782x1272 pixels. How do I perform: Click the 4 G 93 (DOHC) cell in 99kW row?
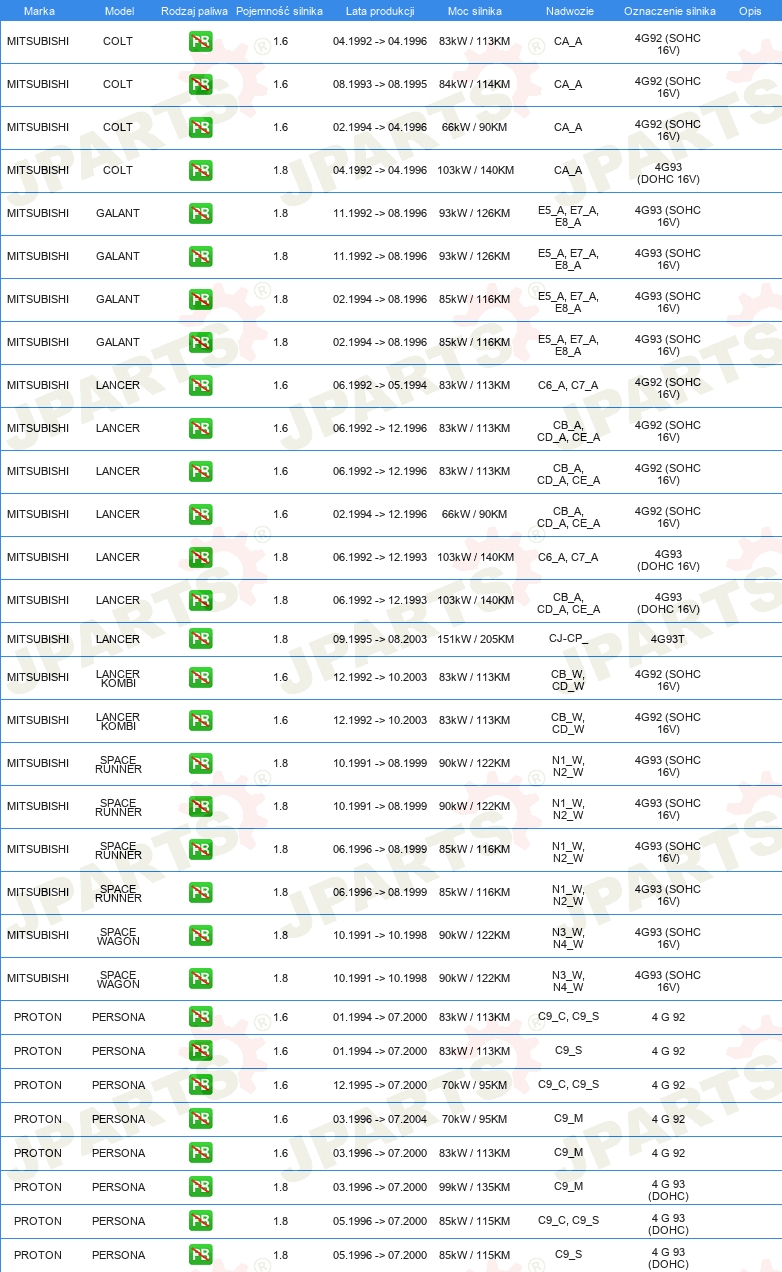668,1189
